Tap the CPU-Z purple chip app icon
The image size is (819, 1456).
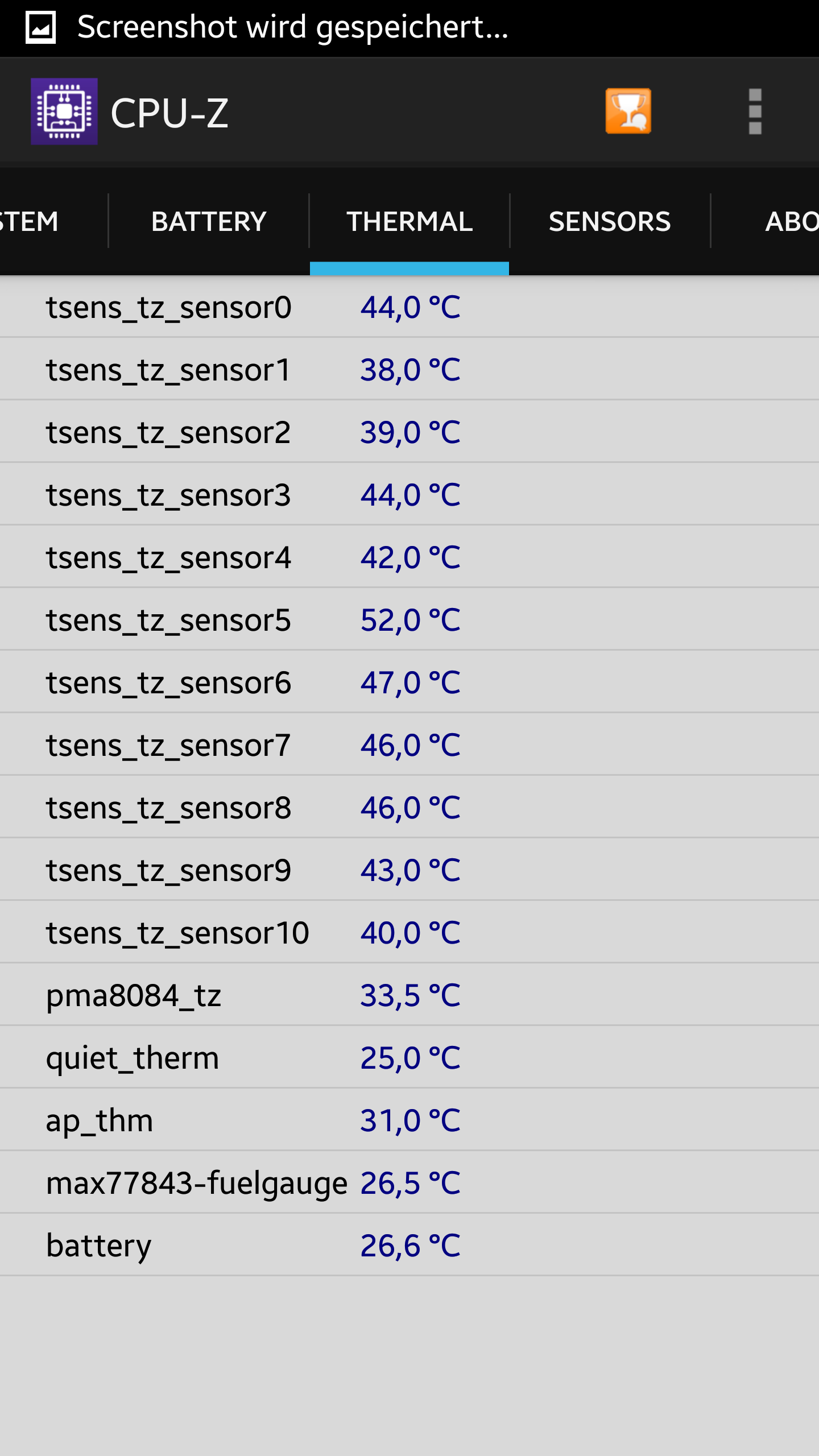click(64, 111)
